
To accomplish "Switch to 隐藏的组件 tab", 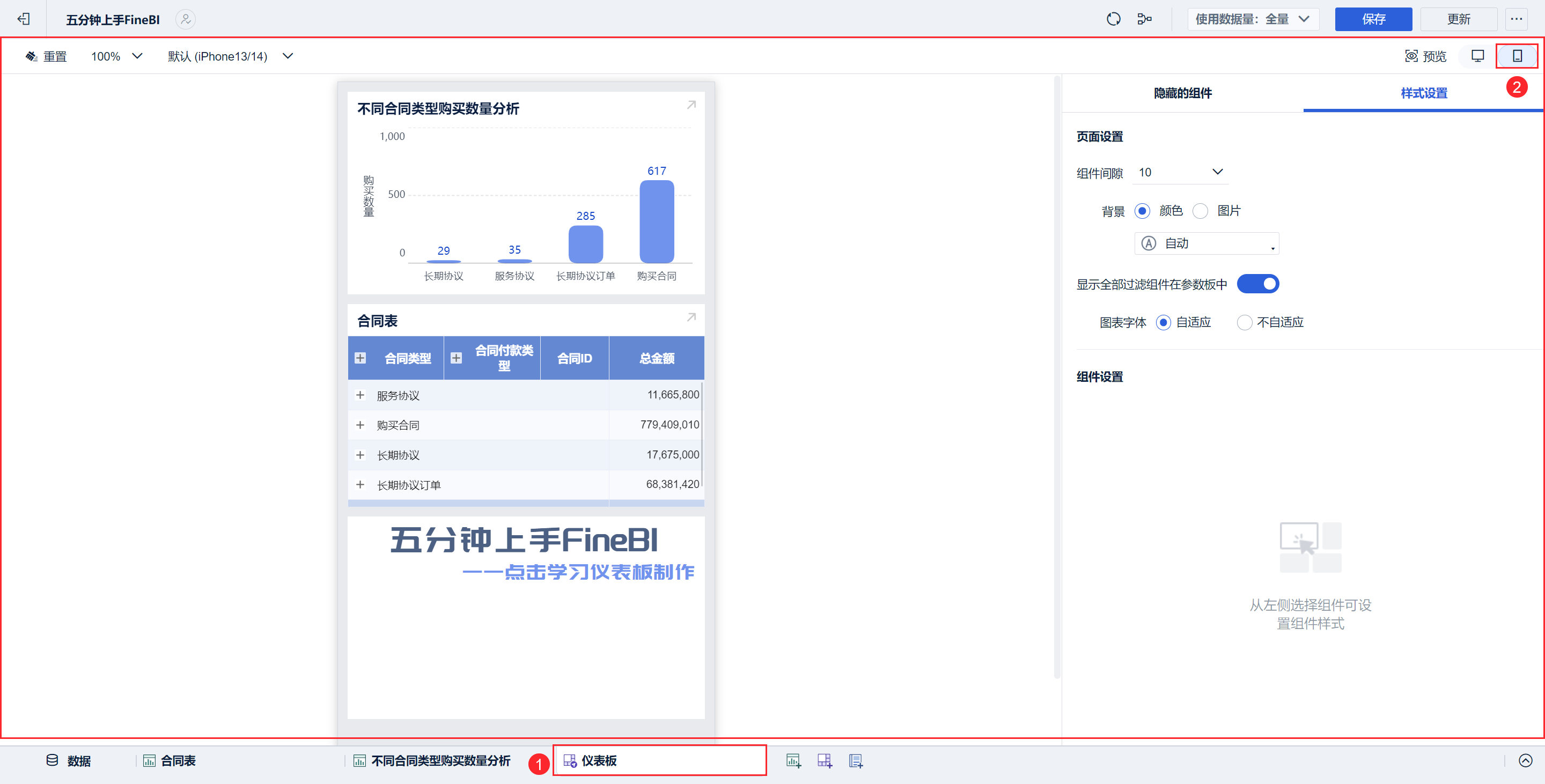I will pyautogui.click(x=1182, y=93).
